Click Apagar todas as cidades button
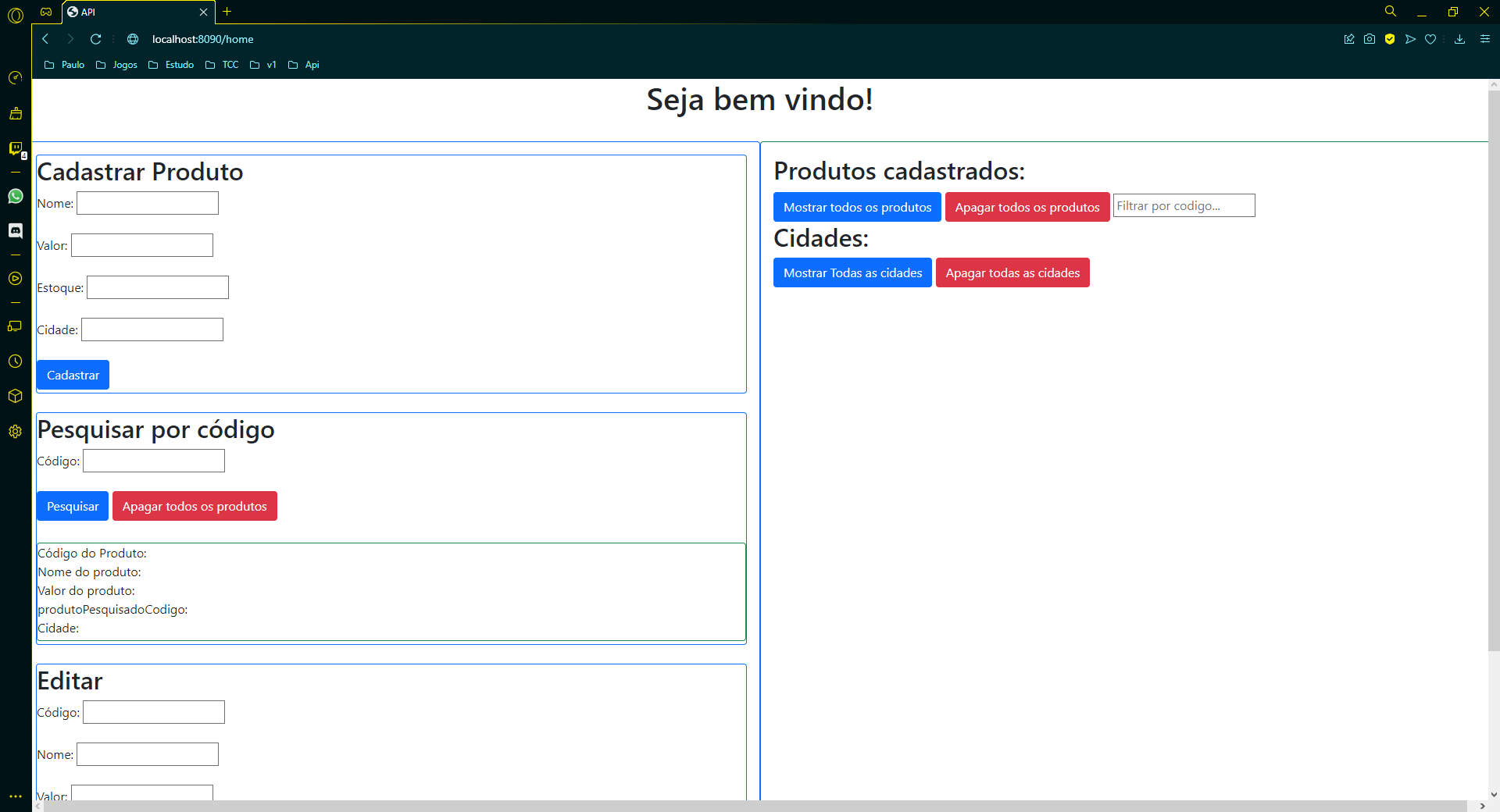This screenshot has height=812, width=1500. tap(1012, 272)
